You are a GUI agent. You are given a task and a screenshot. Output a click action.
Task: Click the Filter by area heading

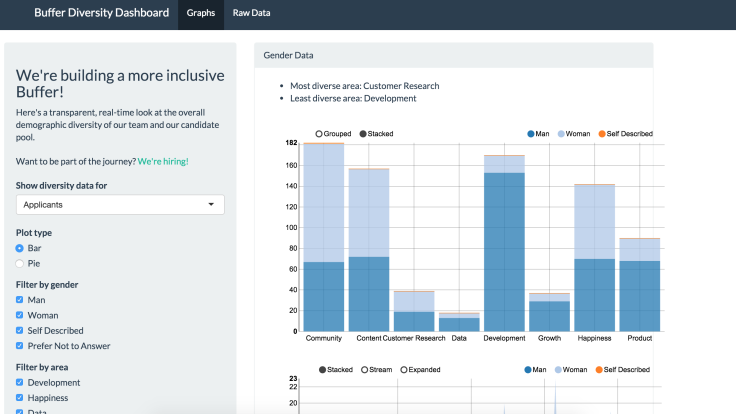(42, 368)
